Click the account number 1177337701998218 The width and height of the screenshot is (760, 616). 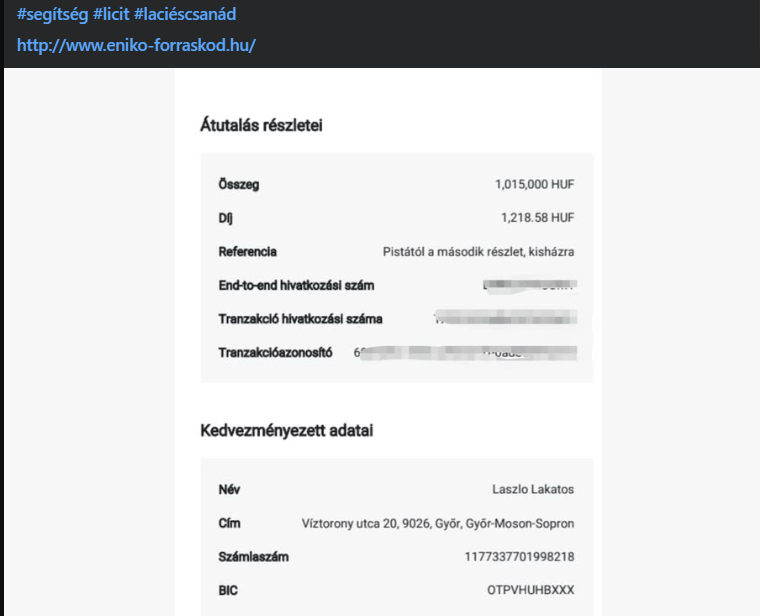pyautogui.click(x=519, y=556)
